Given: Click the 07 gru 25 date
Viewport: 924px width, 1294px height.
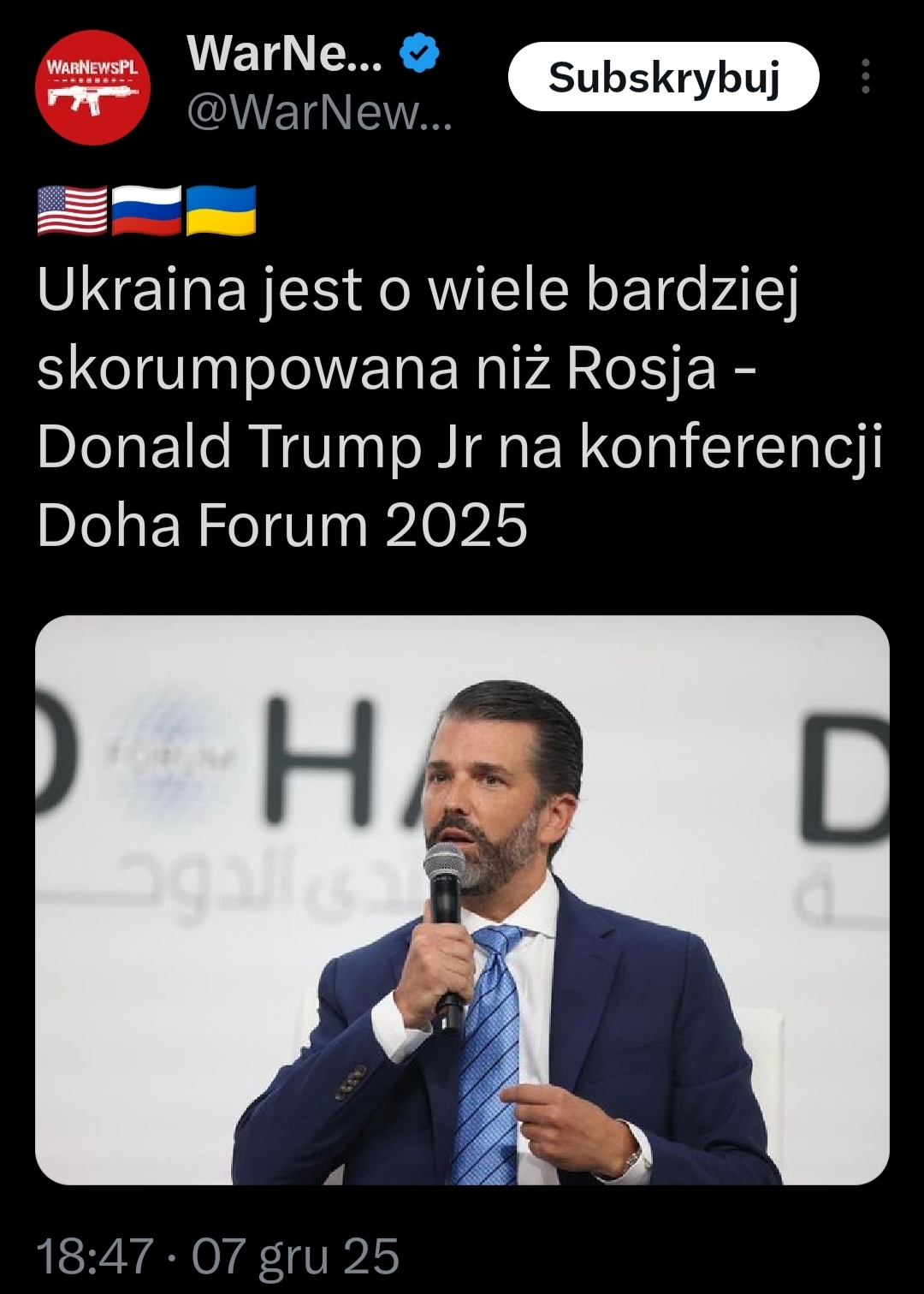Looking at the screenshot, I should [x=296, y=1256].
